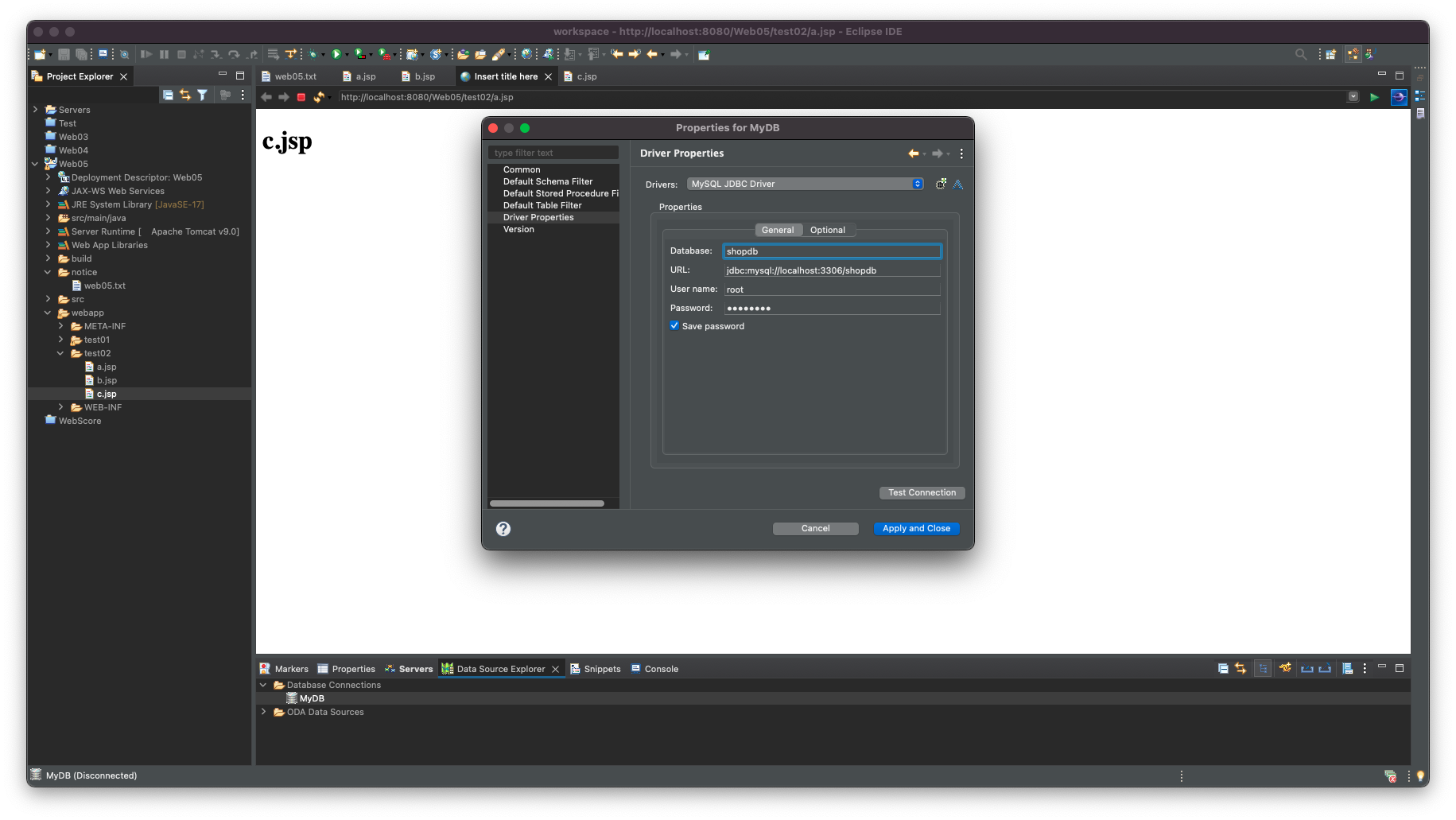This screenshot has height=820, width=1456.
Task: Select the Default Schema Filter page
Action: tap(548, 181)
